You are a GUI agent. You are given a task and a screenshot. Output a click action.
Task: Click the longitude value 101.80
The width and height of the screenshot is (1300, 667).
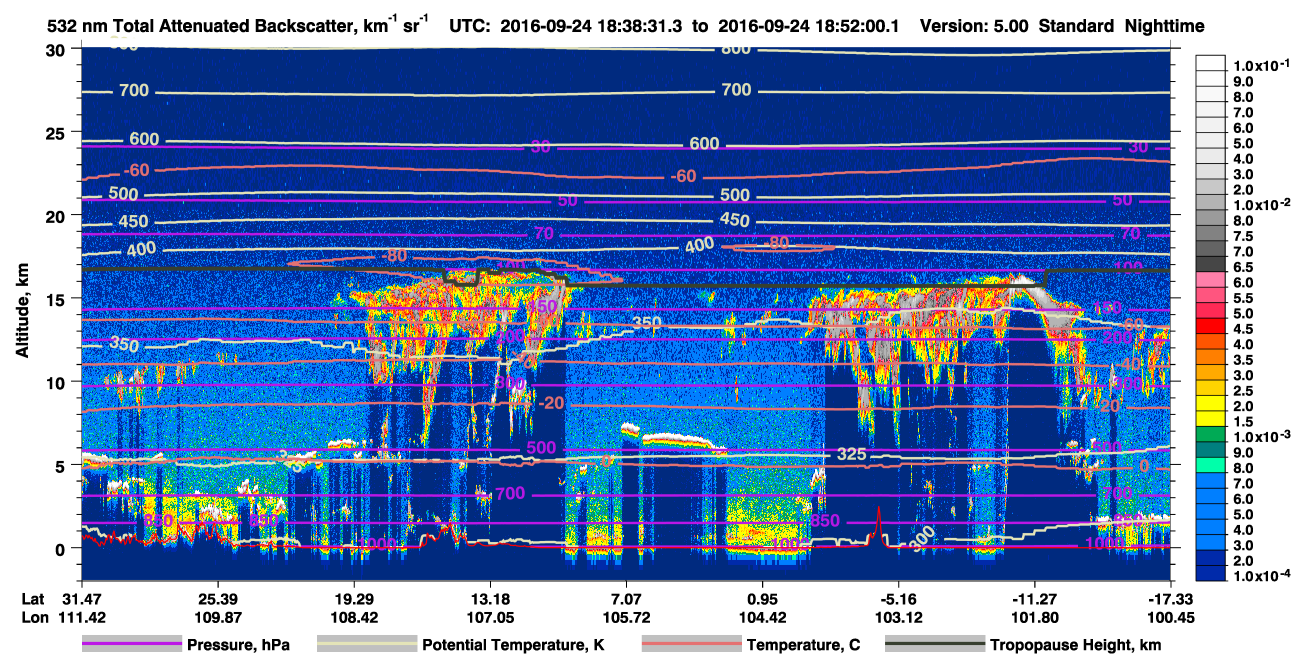point(1034,617)
